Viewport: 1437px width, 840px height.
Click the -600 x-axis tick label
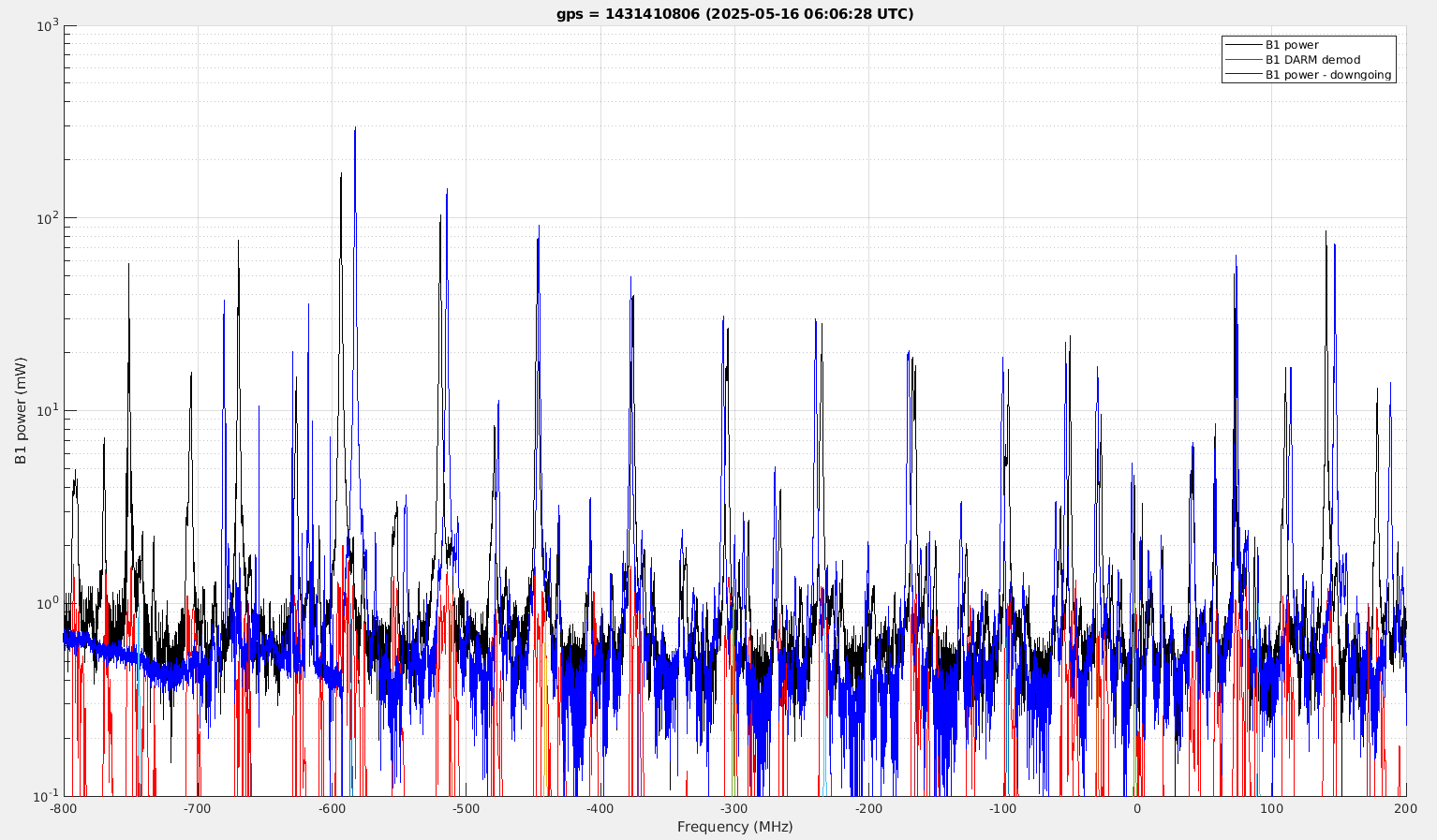coord(332,808)
